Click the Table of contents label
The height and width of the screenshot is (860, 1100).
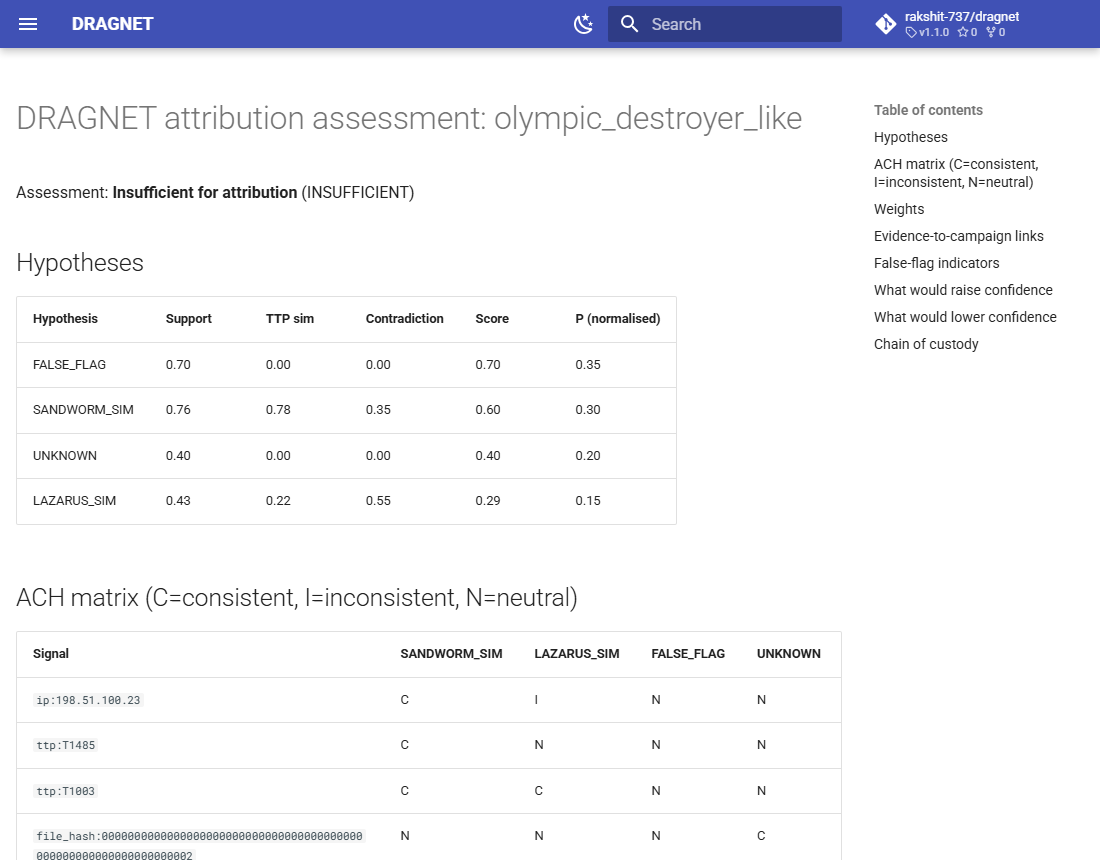(x=928, y=110)
